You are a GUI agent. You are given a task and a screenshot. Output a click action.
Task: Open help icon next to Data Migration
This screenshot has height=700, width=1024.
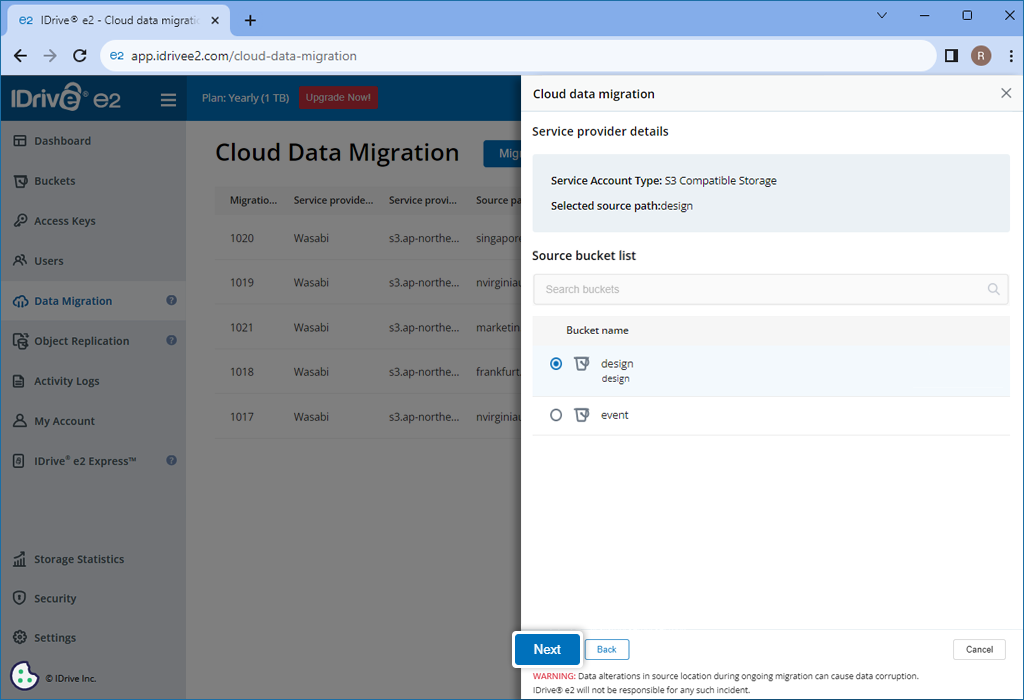click(171, 300)
